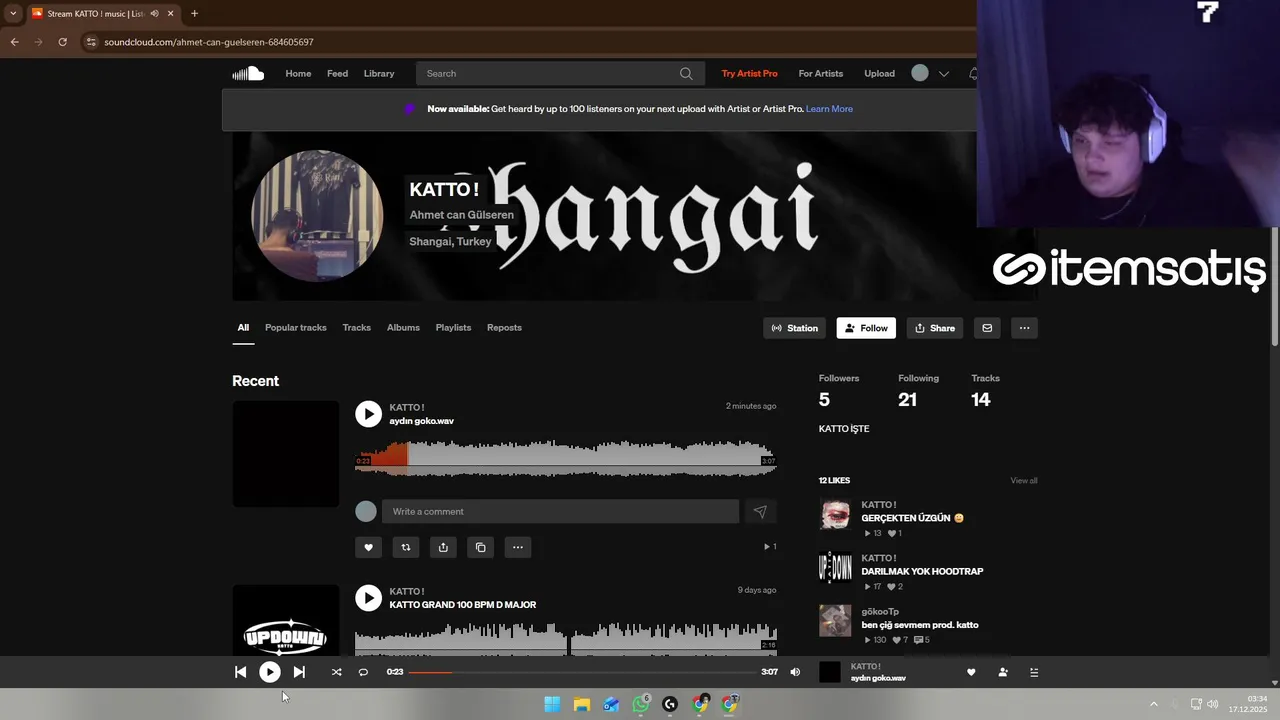Share the KATTO ! profile
The height and width of the screenshot is (720, 1280).
tap(935, 328)
